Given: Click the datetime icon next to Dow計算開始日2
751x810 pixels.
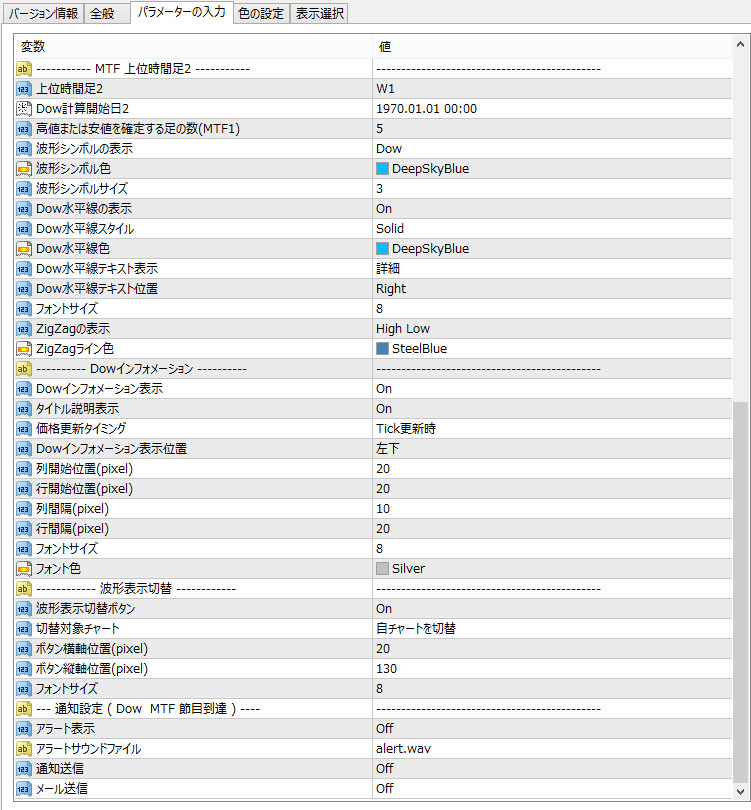Looking at the screenshot, I should click(x=24, y=108).
